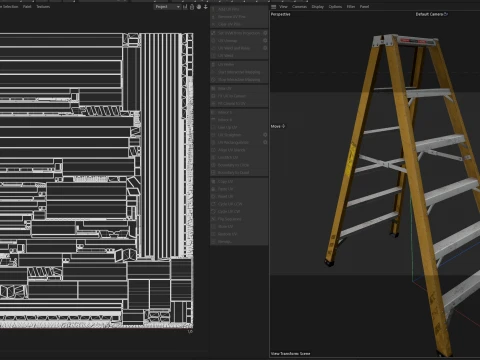The width and height of the screenshot is (480, 360).
Task: Click the tall striped UV island
Action: coord(160,145)
